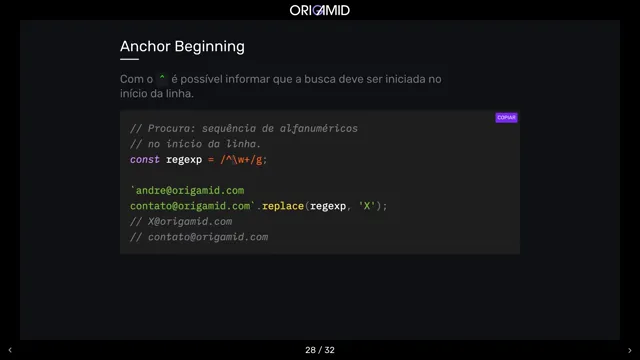Click the const keyword in code
This screenshot has height=360, width=640.
pyautogui.click(x=144, y=160)
